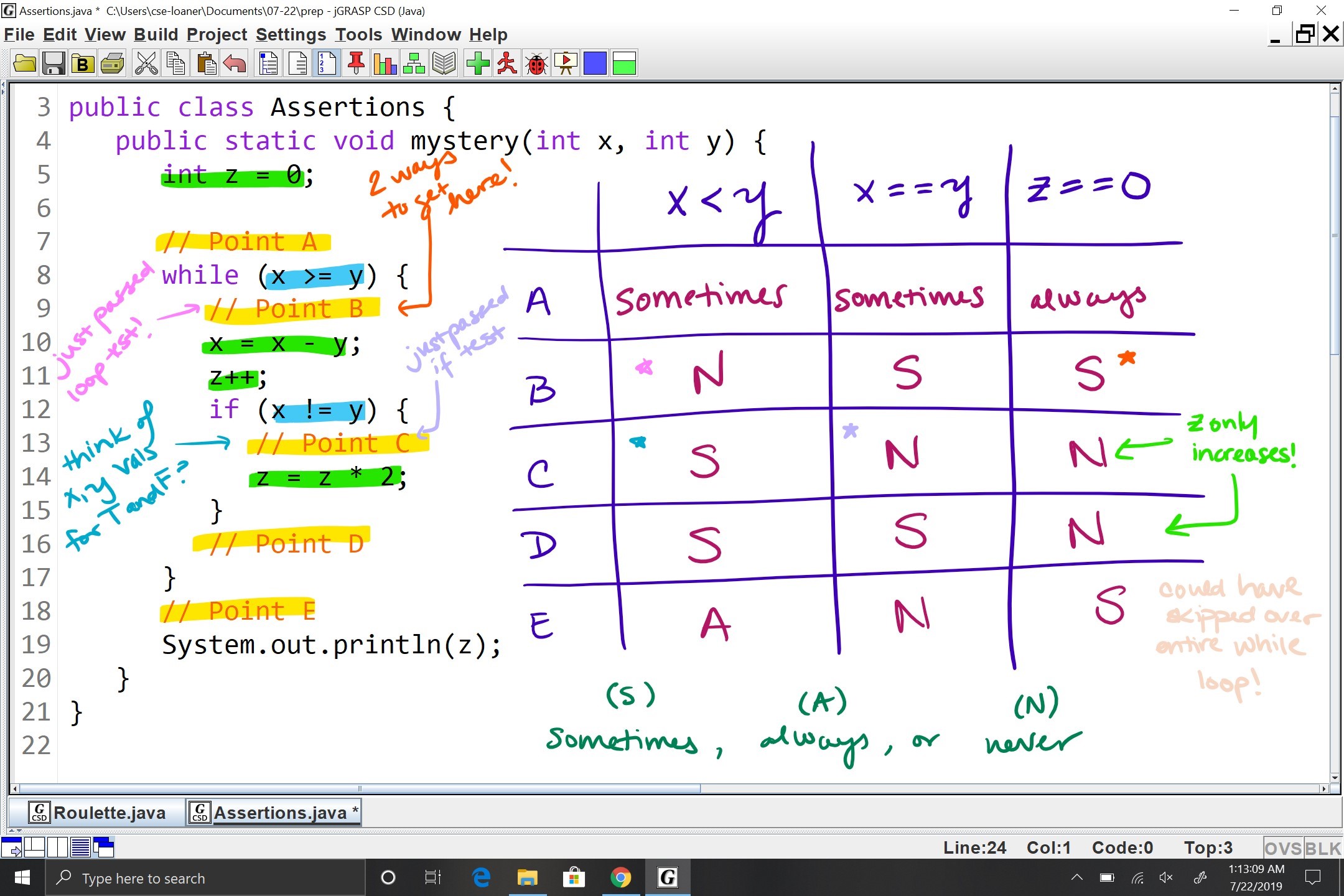Save the current file
1344x896 pixels.
(x=53, y=63)
